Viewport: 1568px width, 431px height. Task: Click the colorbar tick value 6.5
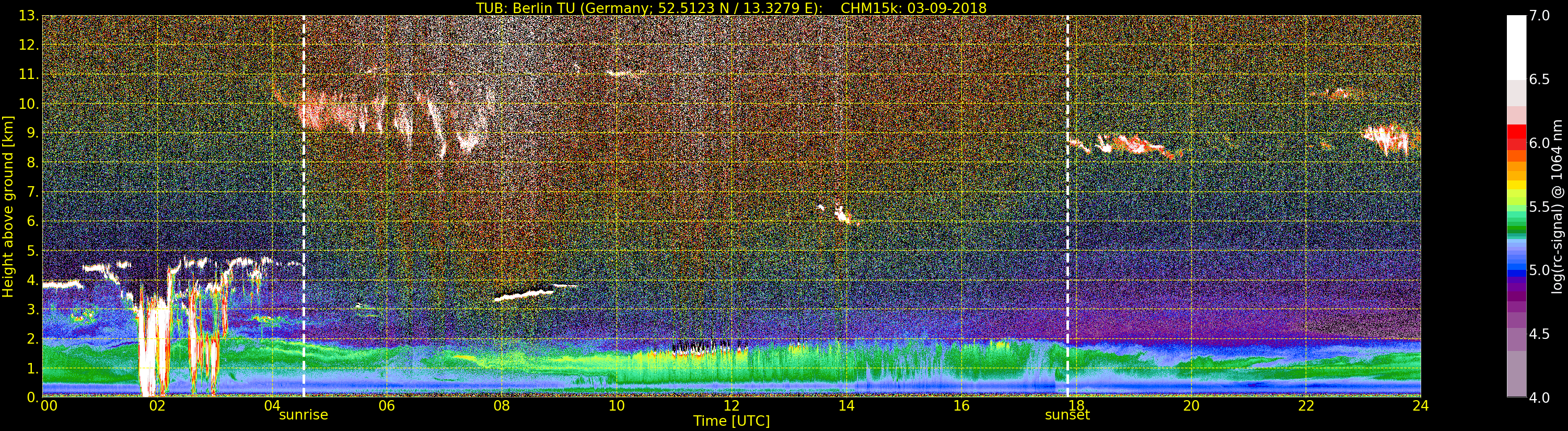[x=1539, y=80]
